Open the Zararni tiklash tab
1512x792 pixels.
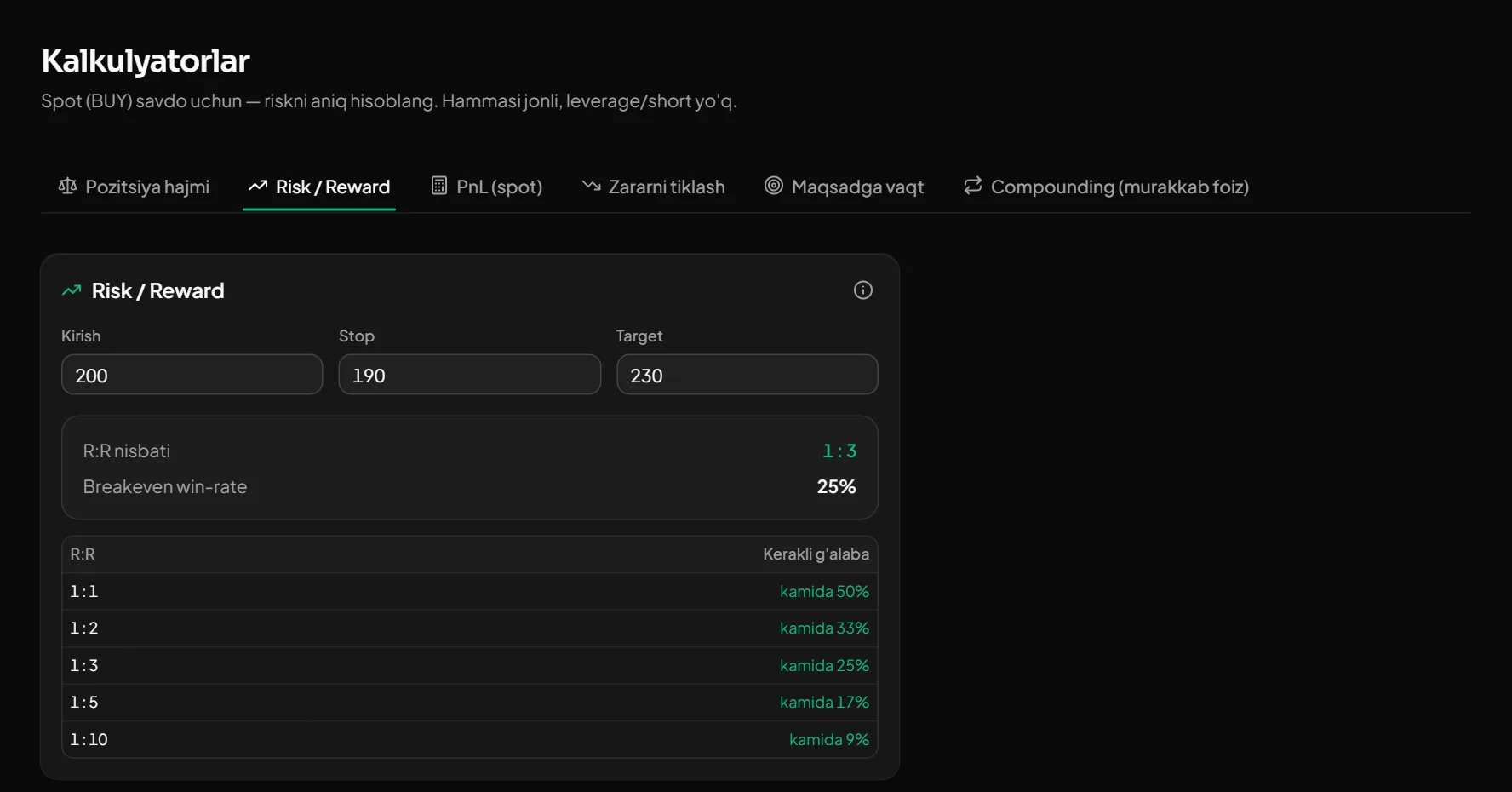click(x=653, y=187)
